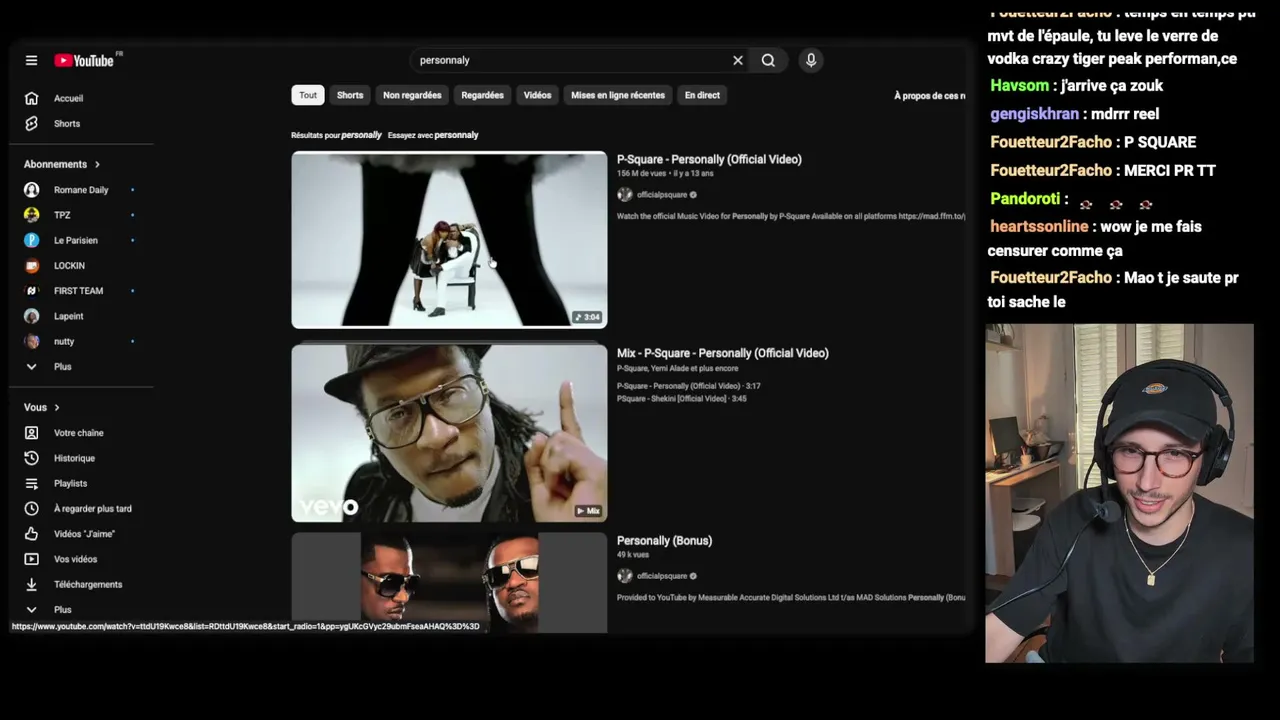1280x720 pixels.
Task: Open À regarder plus tard
Action: [92, 508]
